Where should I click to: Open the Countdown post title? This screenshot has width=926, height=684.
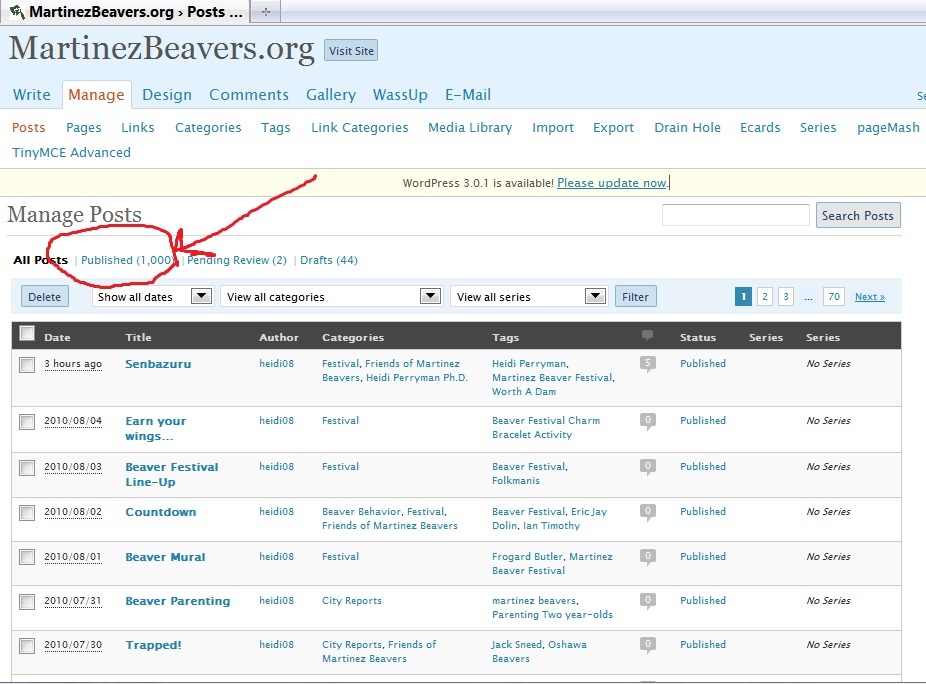161,512
